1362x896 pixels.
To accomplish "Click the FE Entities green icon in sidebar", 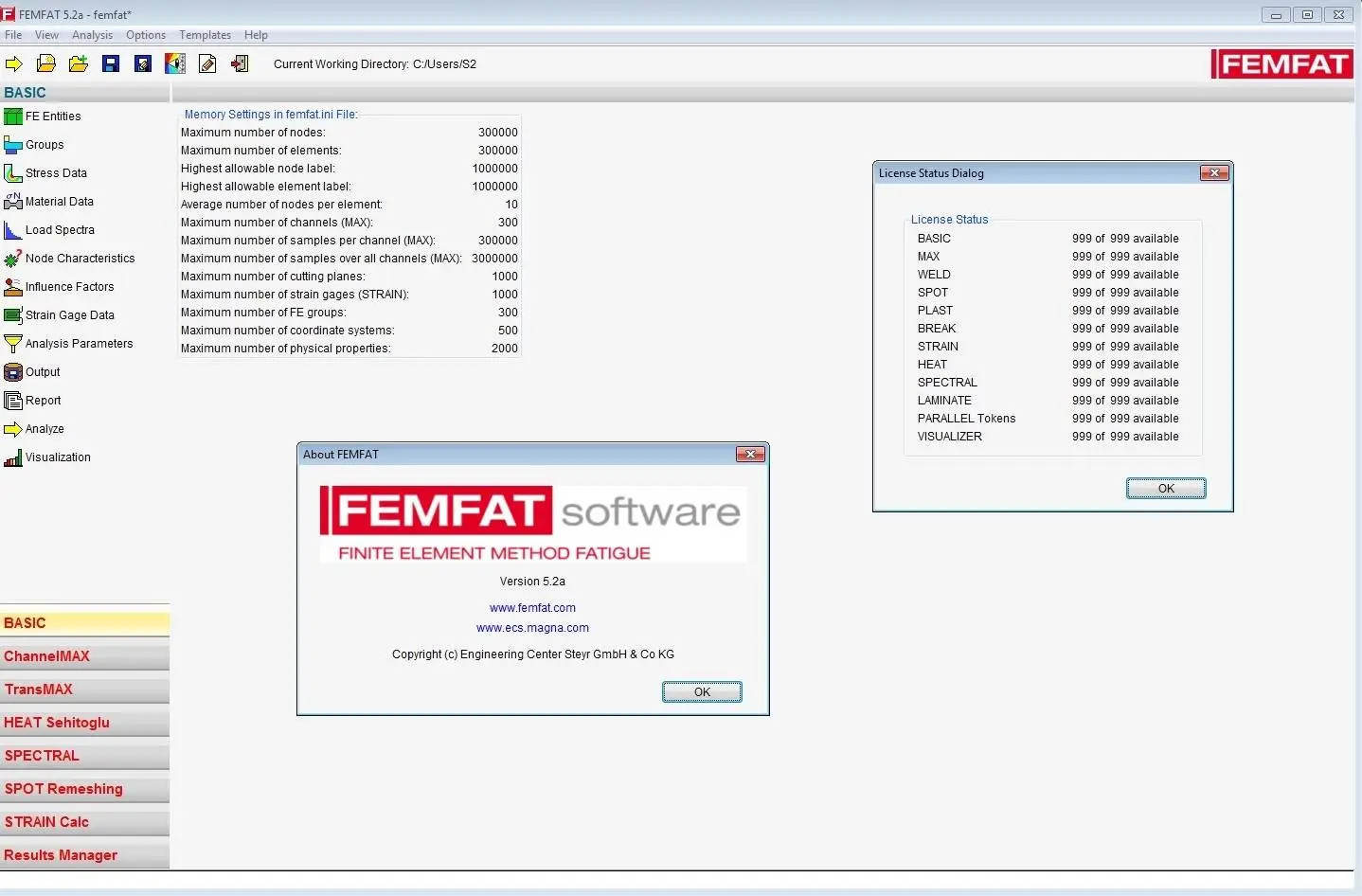I will coord(13,116).
